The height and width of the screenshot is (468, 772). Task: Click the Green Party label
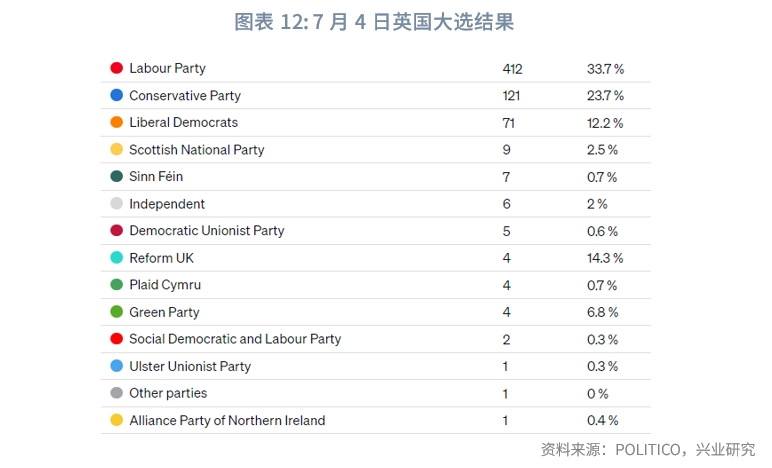164,312
